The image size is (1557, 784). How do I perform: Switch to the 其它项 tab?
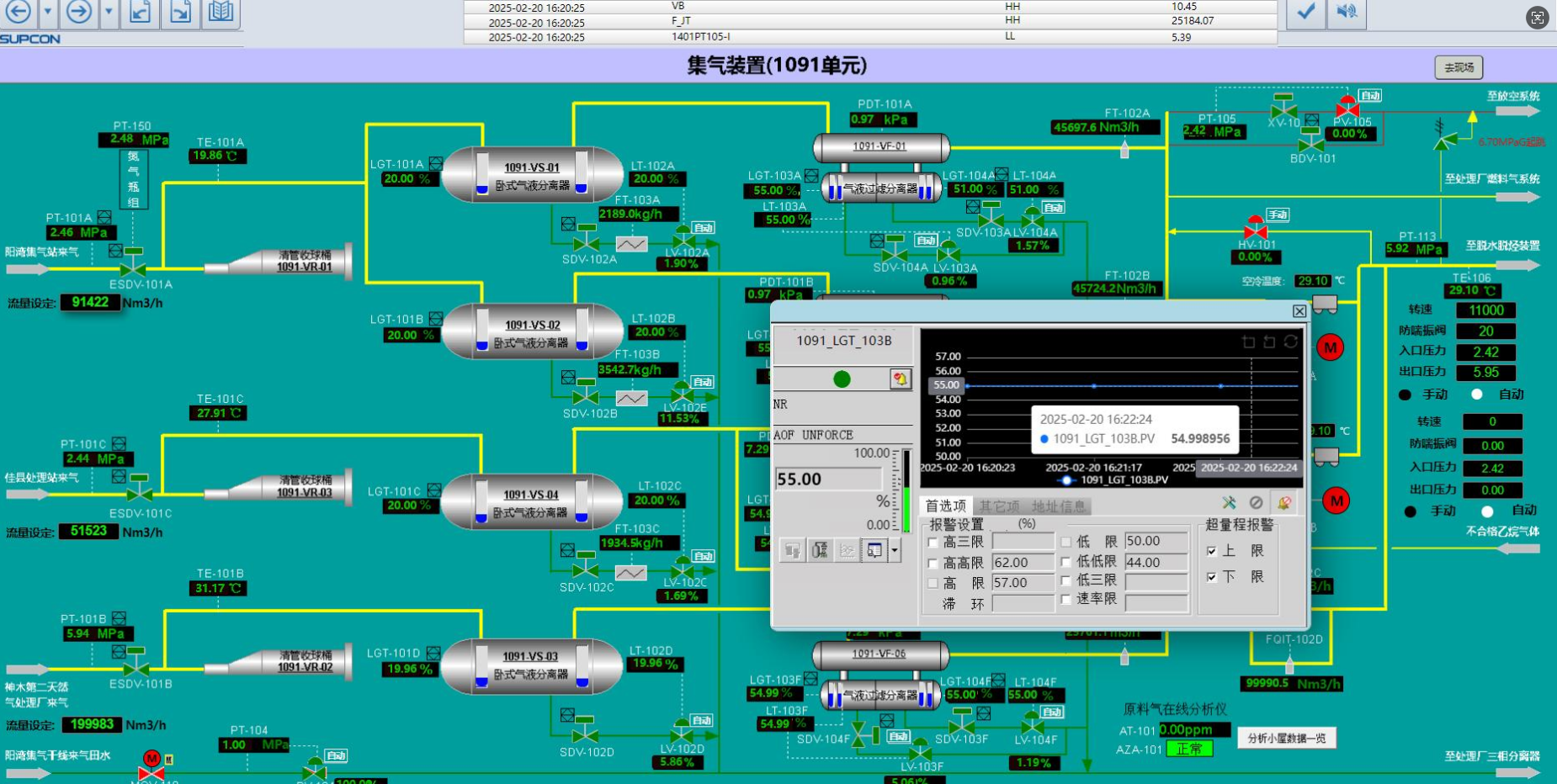pos(999,506)
